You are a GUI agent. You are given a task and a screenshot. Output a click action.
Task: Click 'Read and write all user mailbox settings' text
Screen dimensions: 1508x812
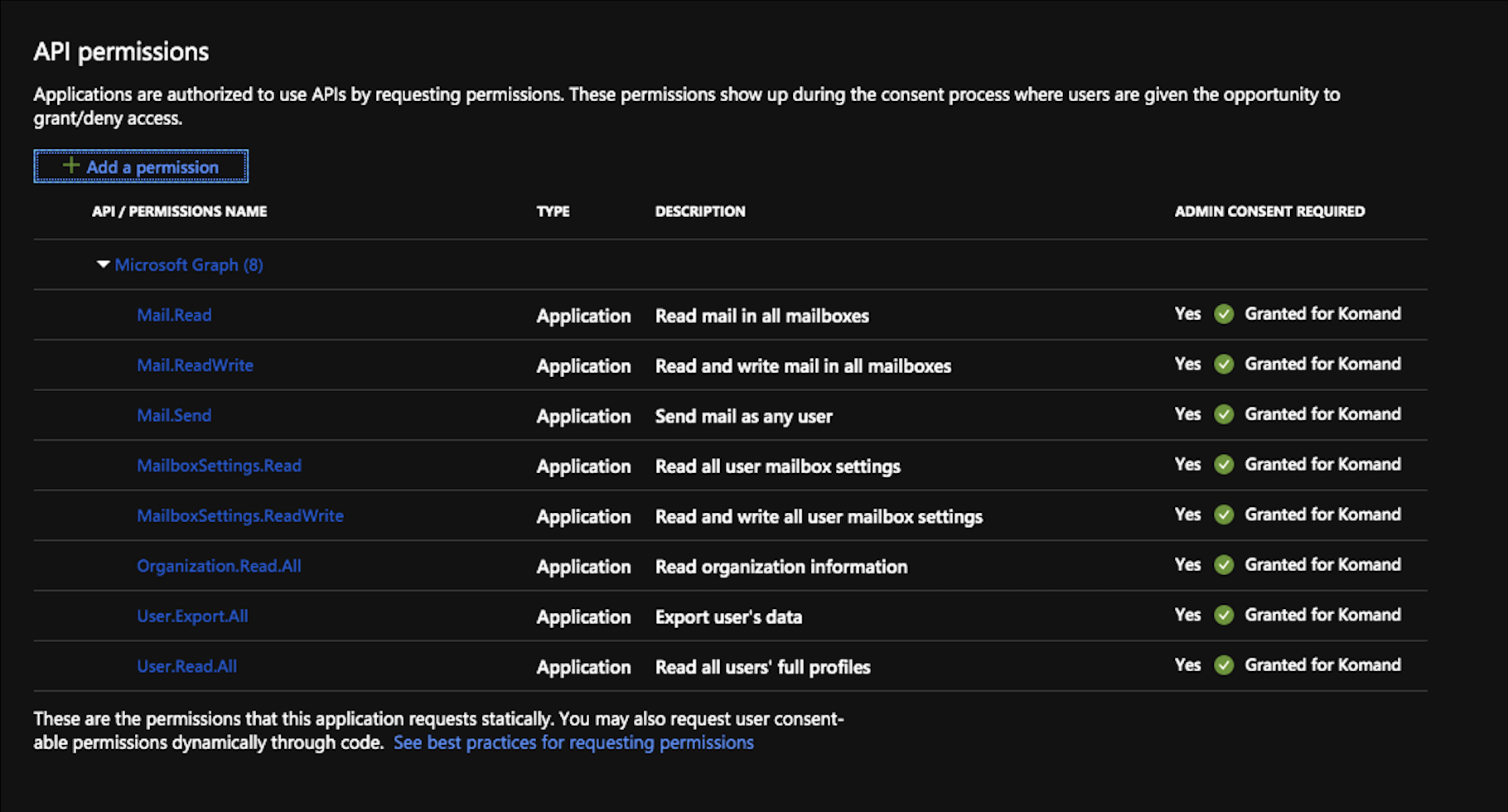point(819,516)
